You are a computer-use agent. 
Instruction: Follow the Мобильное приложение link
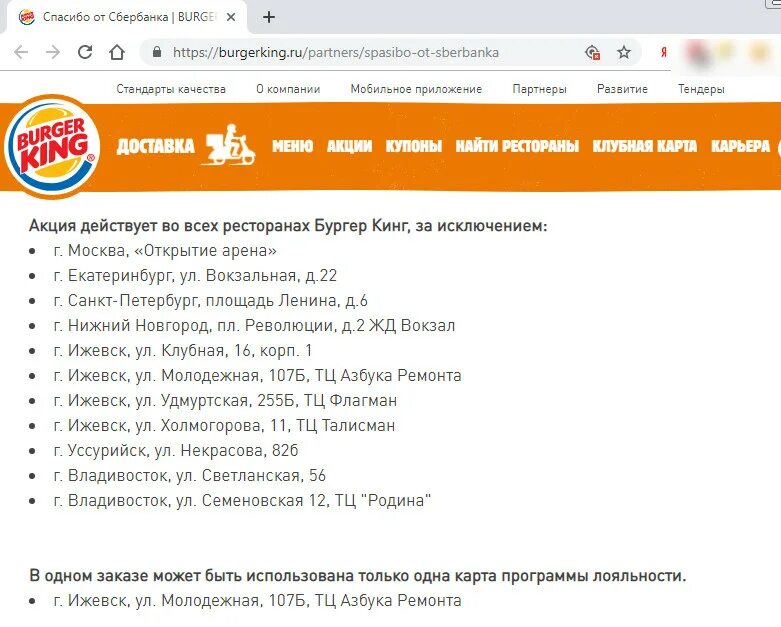tap(416, 89)
